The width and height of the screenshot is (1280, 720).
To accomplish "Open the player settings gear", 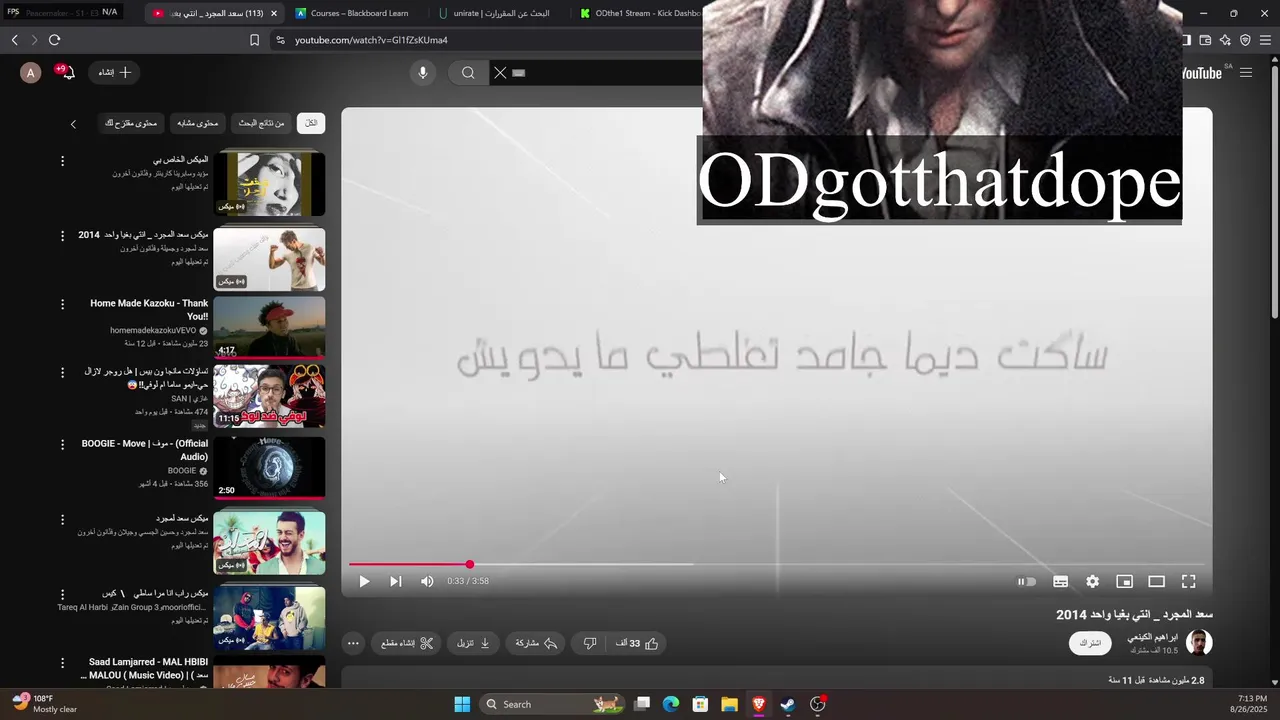I will coord(1093,581).
